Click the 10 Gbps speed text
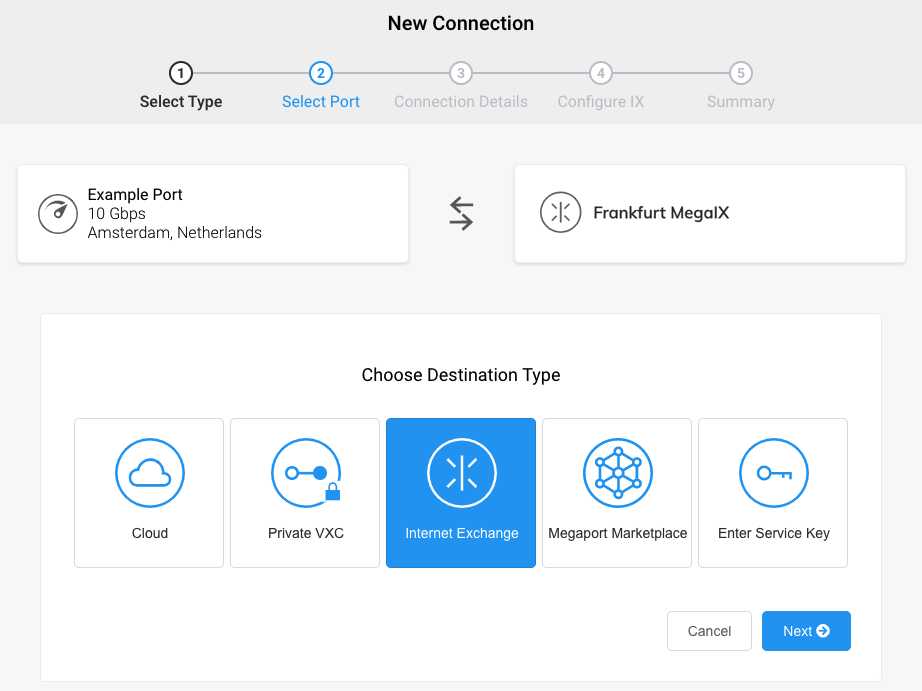 (x=116, y=213)
